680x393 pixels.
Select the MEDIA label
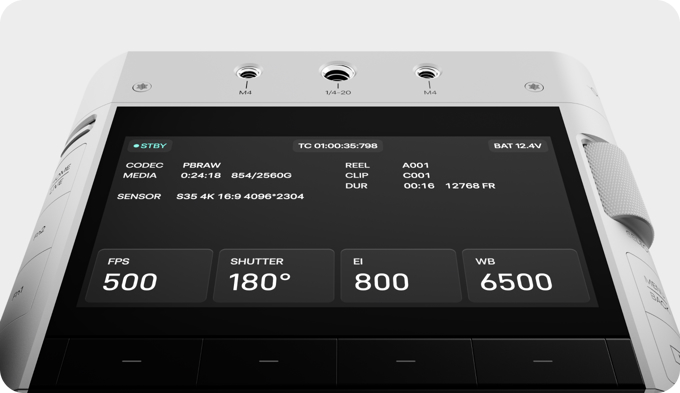[140, 175]
